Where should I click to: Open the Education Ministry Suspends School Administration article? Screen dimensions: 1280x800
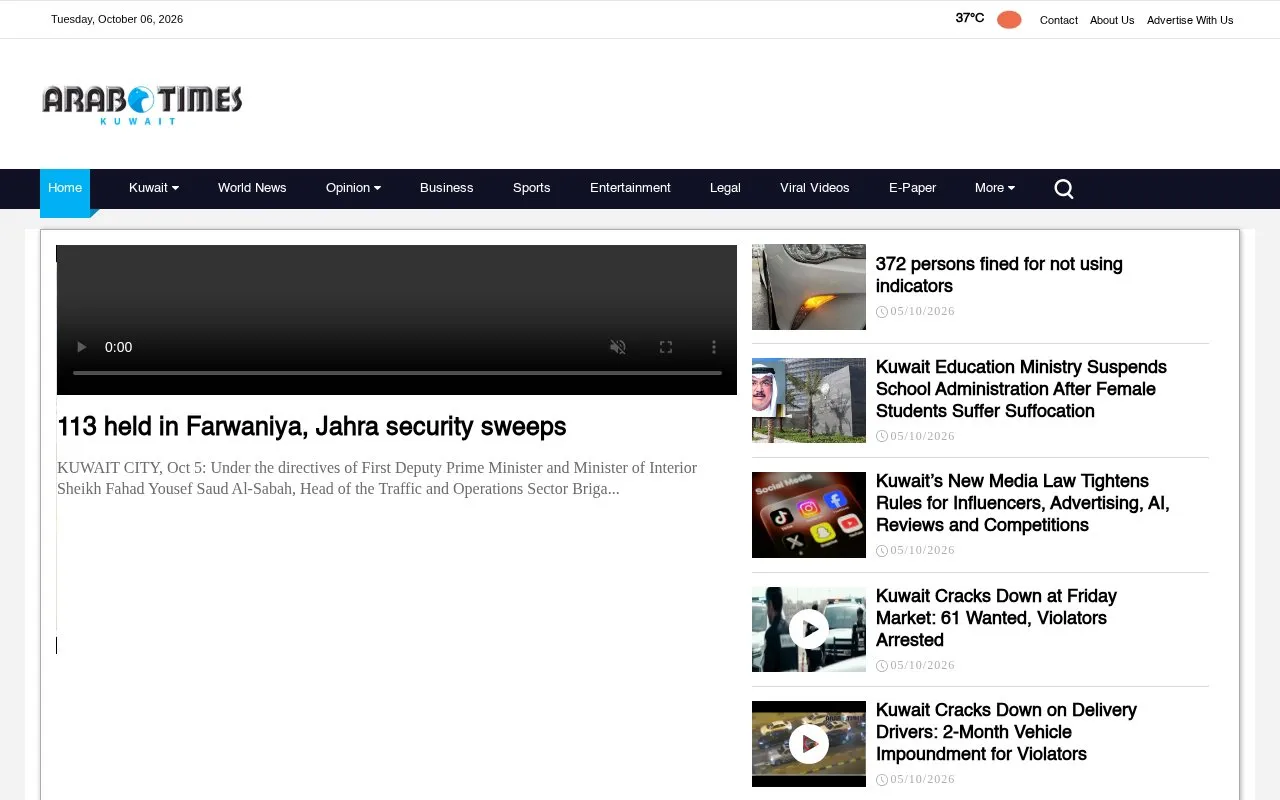coord(1021,389)
